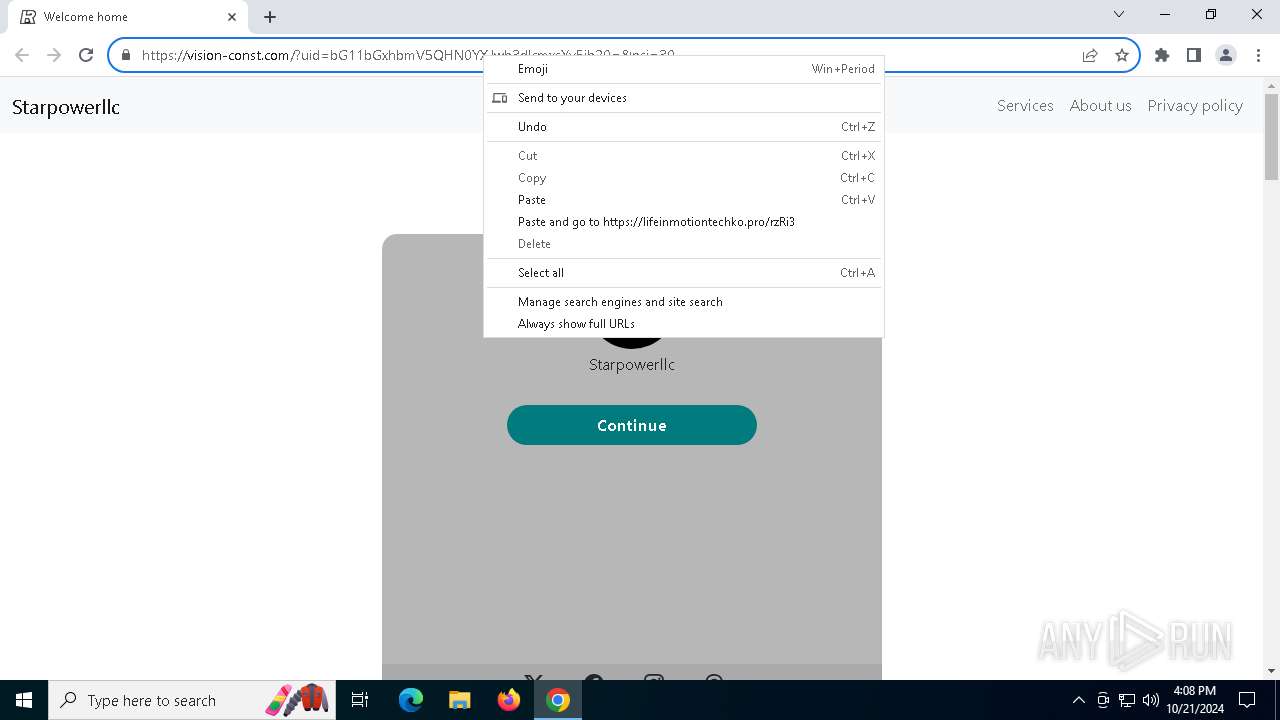
Task: Select Paste from the context menu
Action: tap(684, 200)
